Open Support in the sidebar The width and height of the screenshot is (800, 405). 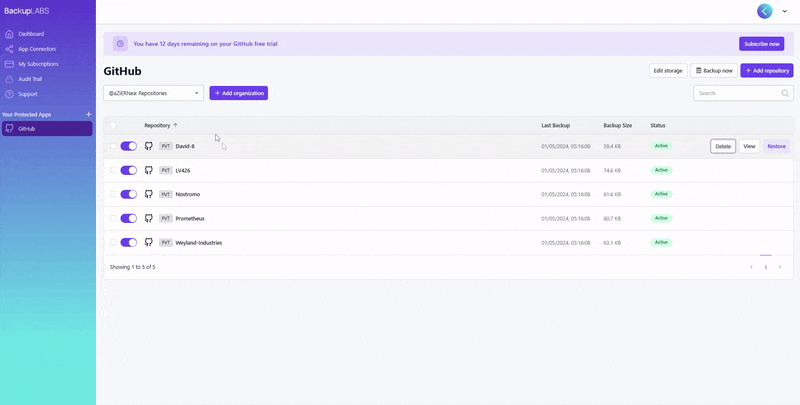[x=28, y=94]
